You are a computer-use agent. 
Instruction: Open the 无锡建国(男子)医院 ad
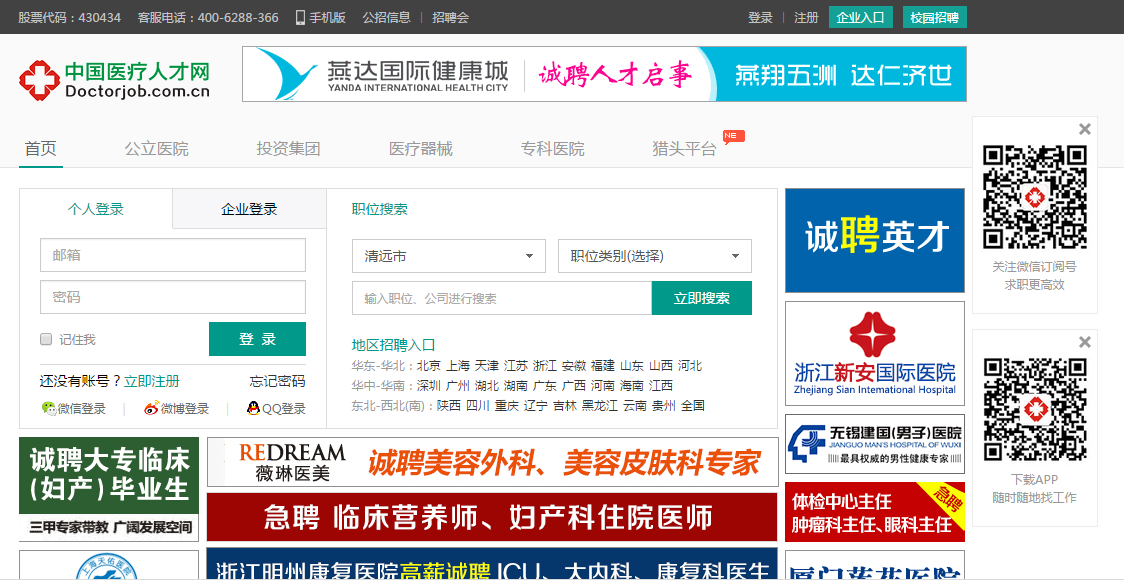pyautogui.click(x=875, y=444)
